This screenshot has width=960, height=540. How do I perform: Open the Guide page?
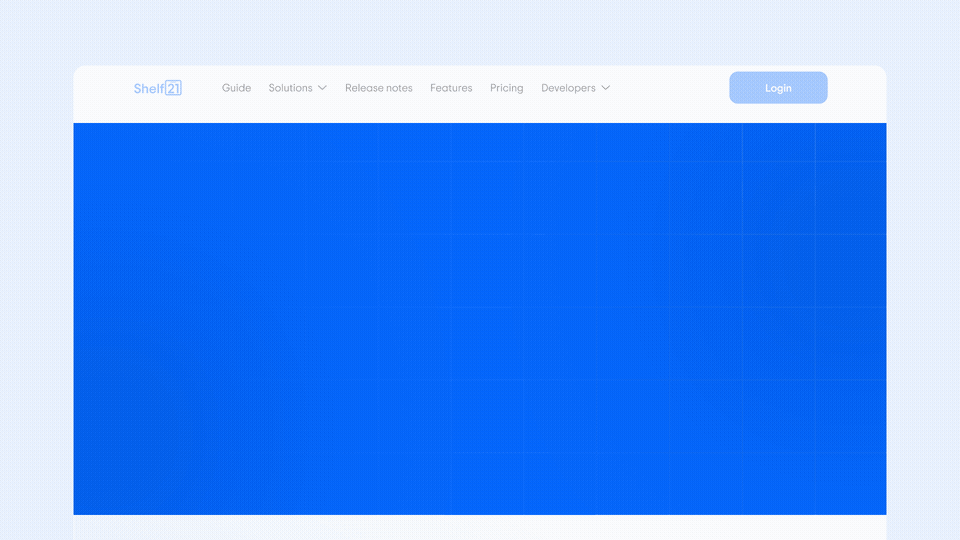tap(236, 88)
